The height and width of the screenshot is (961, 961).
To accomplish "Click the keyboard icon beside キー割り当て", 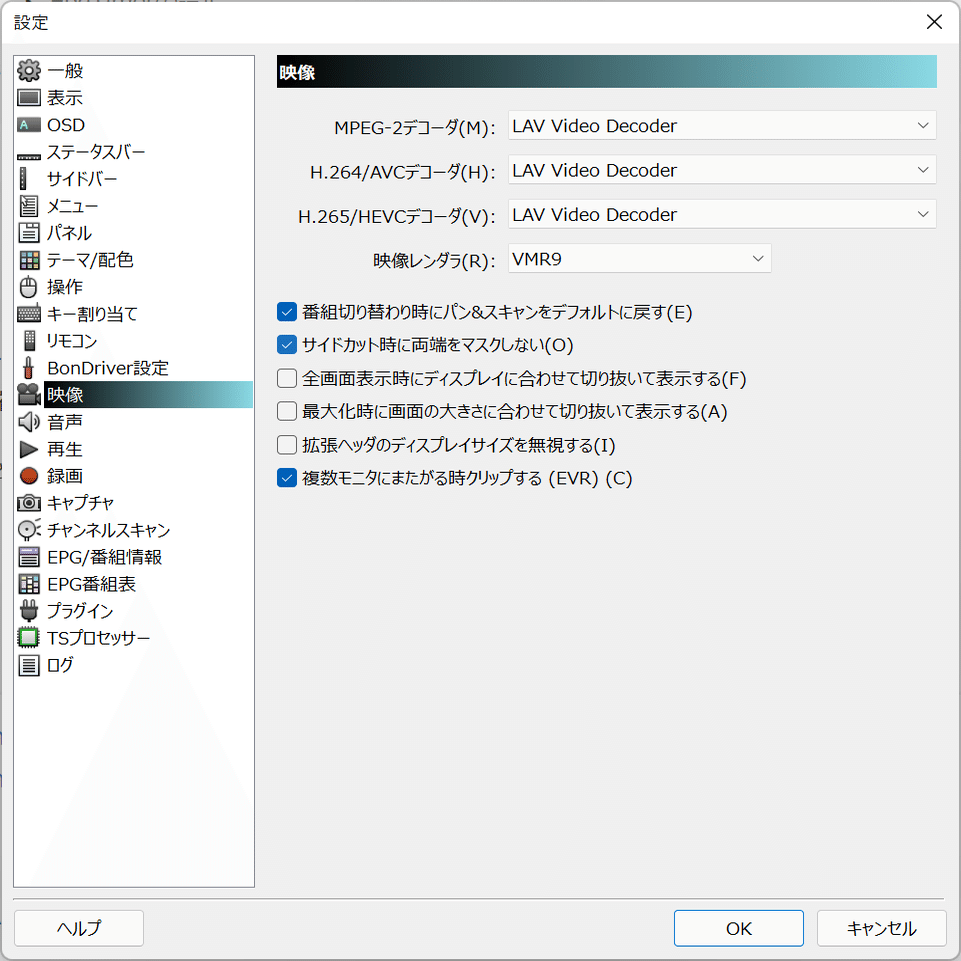I will tap(29, 313).
